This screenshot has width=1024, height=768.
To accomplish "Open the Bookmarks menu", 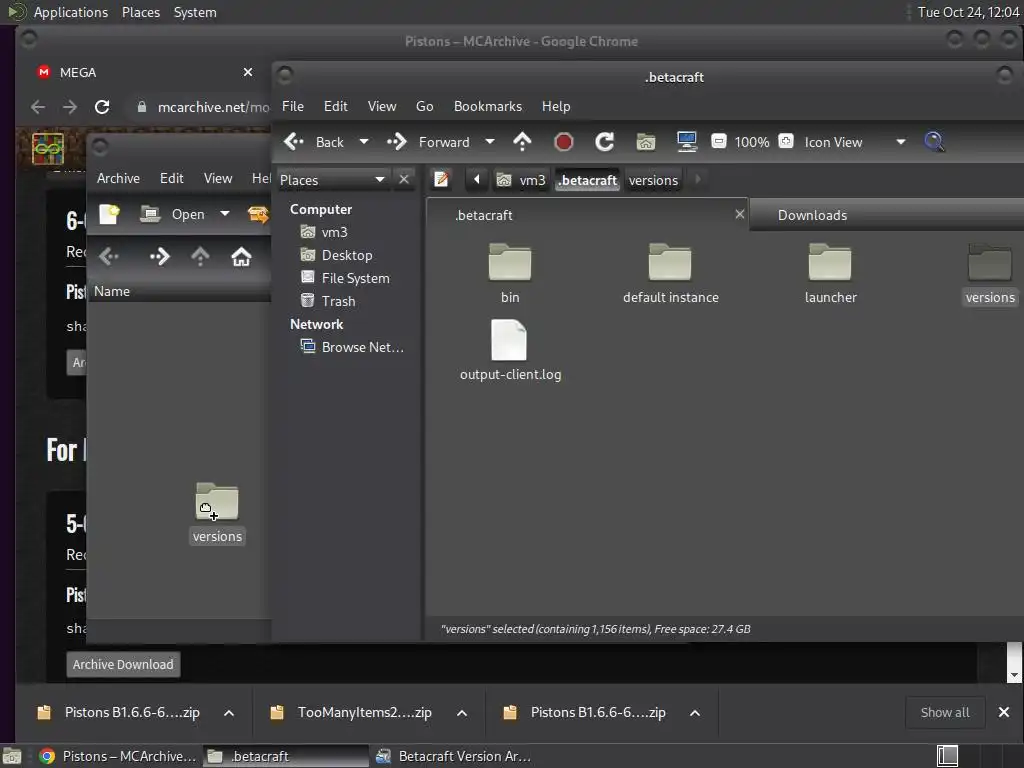I will [488, 106].
